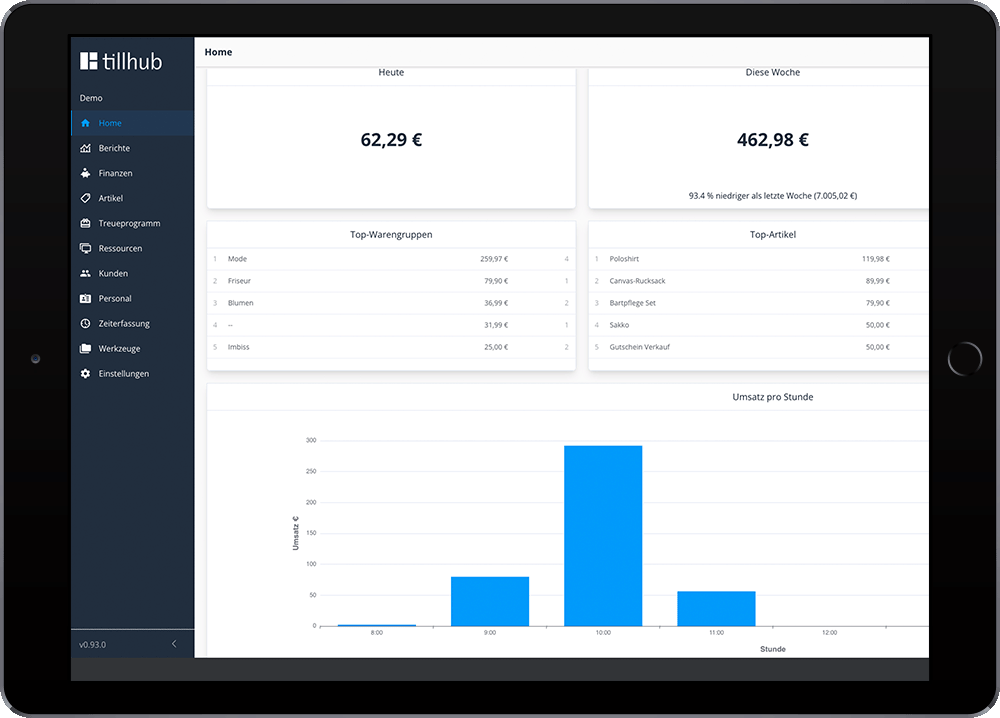Click the Finanzen piggy bank icon

pos(85,173)
